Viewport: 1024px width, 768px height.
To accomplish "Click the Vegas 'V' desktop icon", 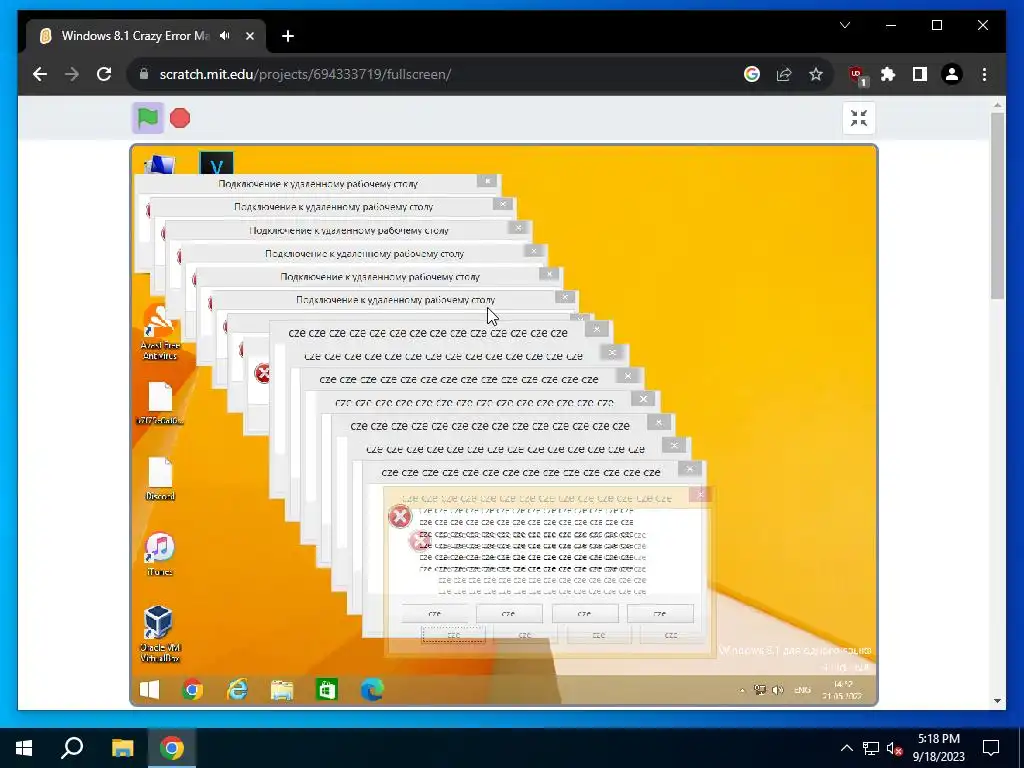I will pyautogui.click(x=216, y=163).
